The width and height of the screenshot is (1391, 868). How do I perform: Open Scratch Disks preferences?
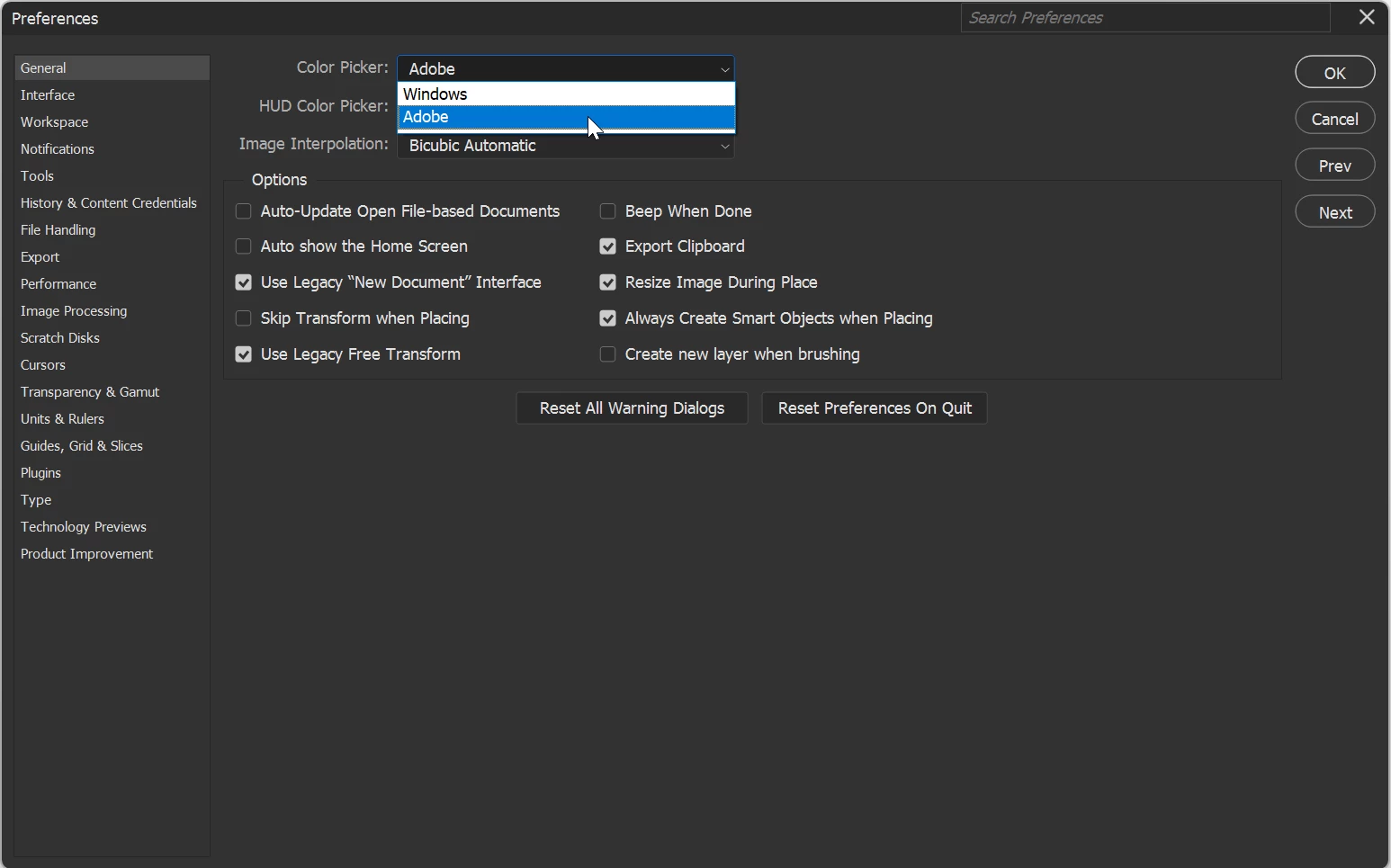[x=112, y=338]
